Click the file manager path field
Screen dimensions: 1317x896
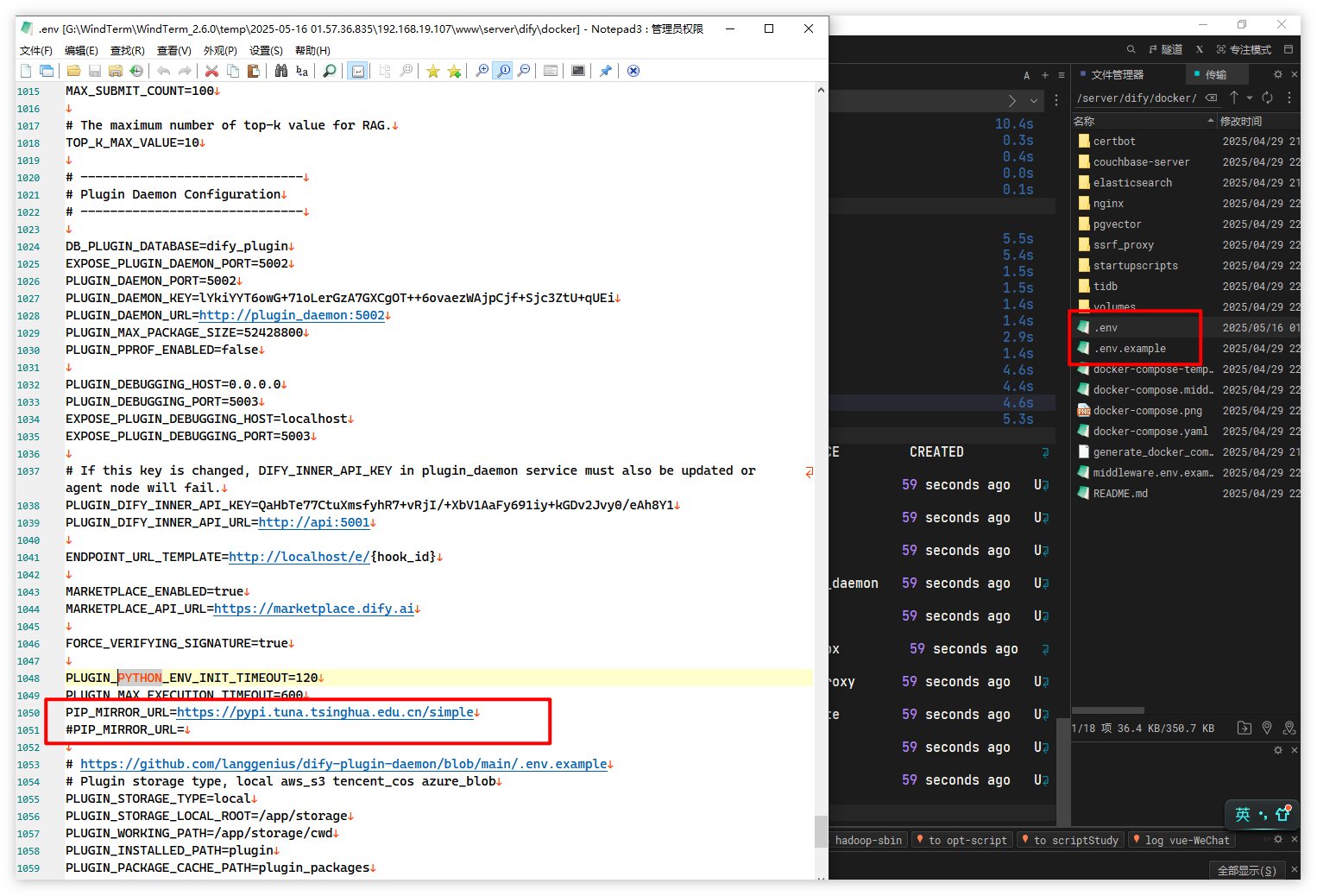pyautogui.click(x=1137, y=98)
